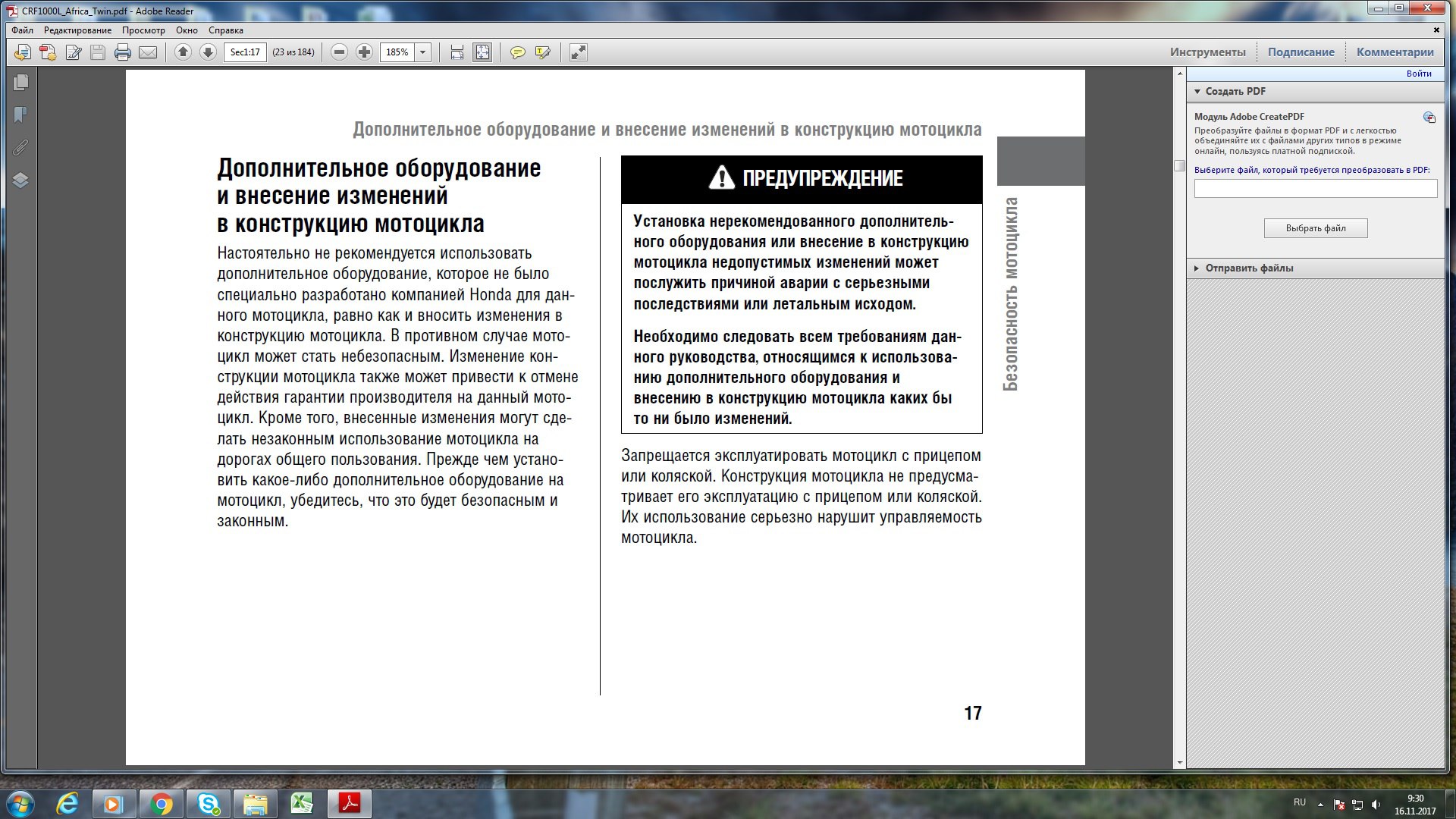
Task: Collapse the Создать PDF section
Action: pos(1197,92)
